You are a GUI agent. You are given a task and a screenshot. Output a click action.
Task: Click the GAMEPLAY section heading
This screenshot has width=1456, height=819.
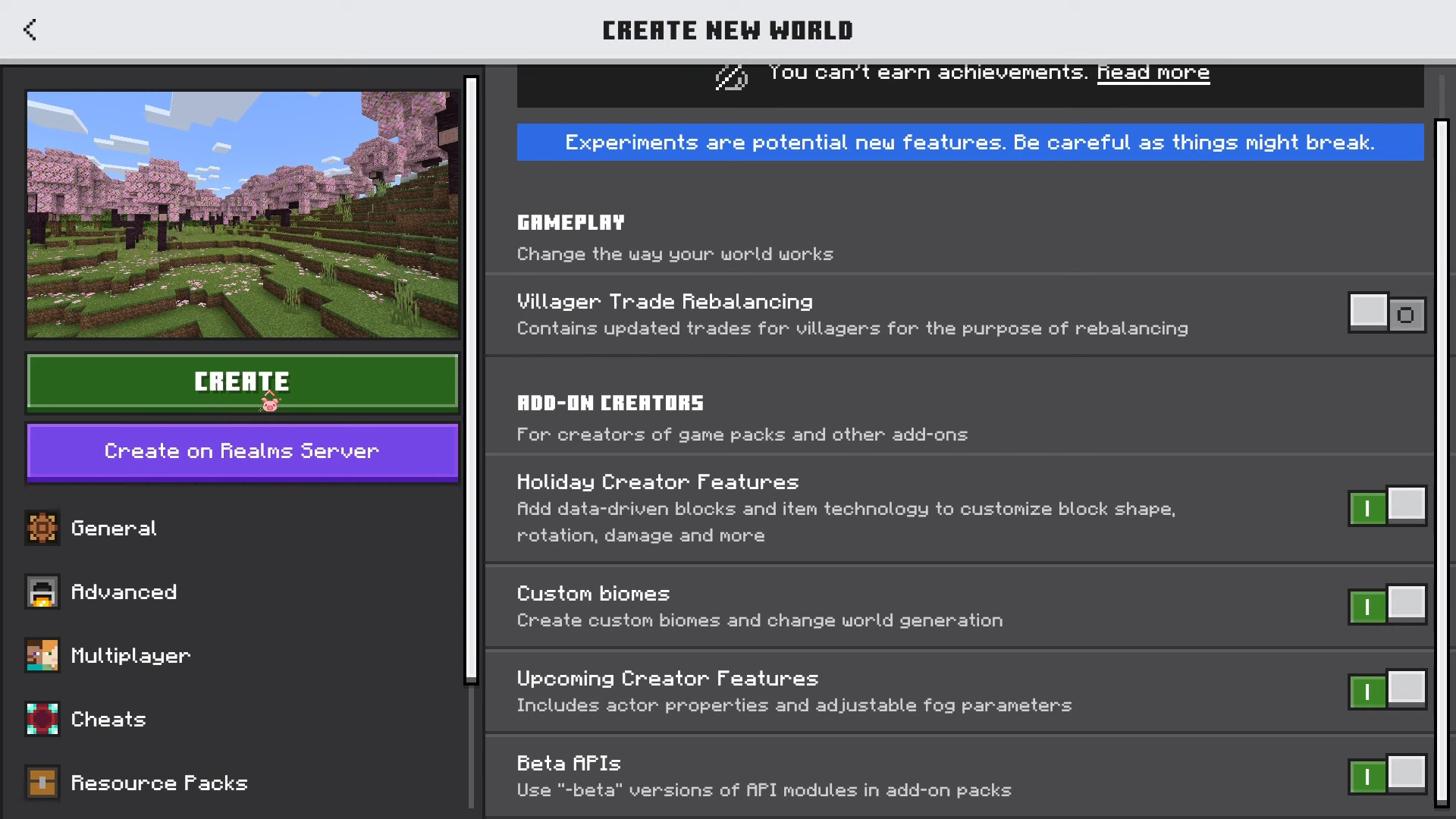(571, 222)
